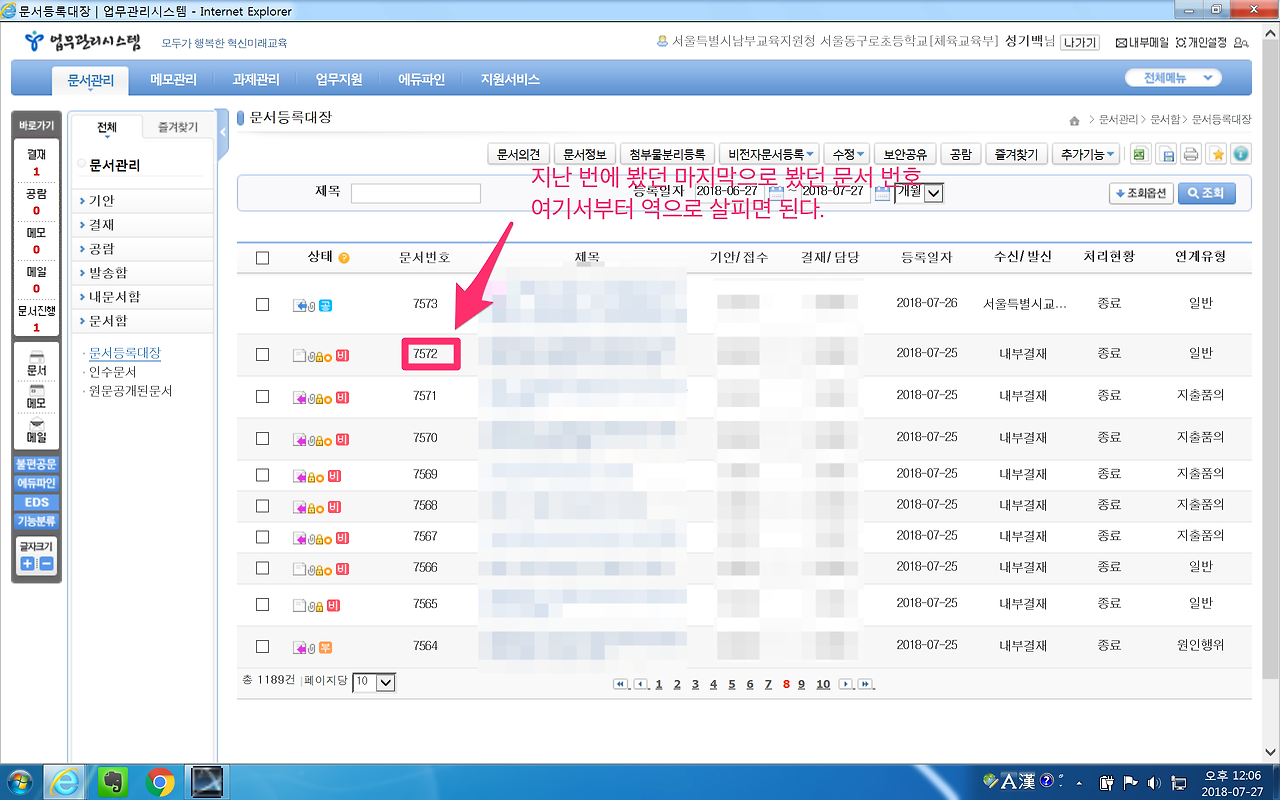Switch to the 즐겨찾기 tab in left panel
The height and width of the screenshot is (800, 1280).
tap(178, 128)
